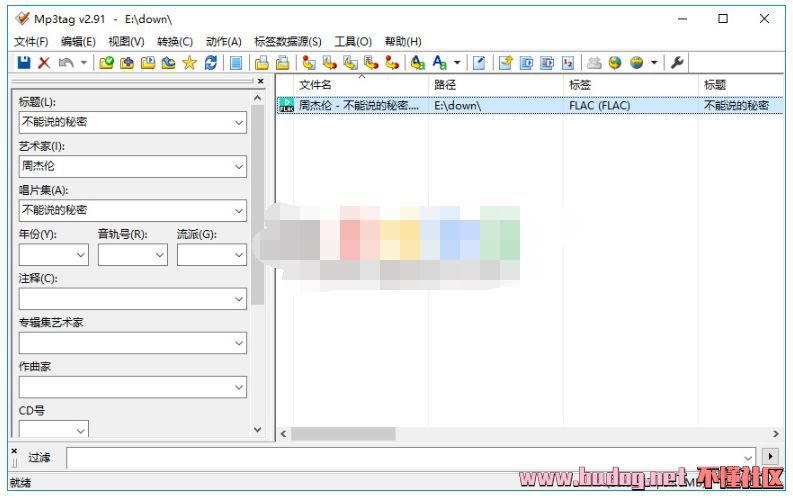This screenshot has width=793, height=498.
Task: Click the folder with blue plus icon
Action: click(x=127, y=63)
